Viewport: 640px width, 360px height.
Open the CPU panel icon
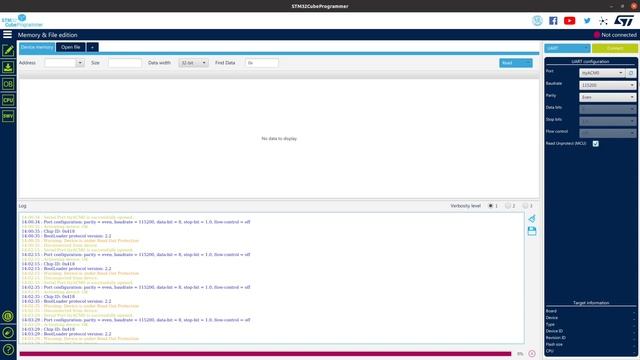(x=8, y=100)
